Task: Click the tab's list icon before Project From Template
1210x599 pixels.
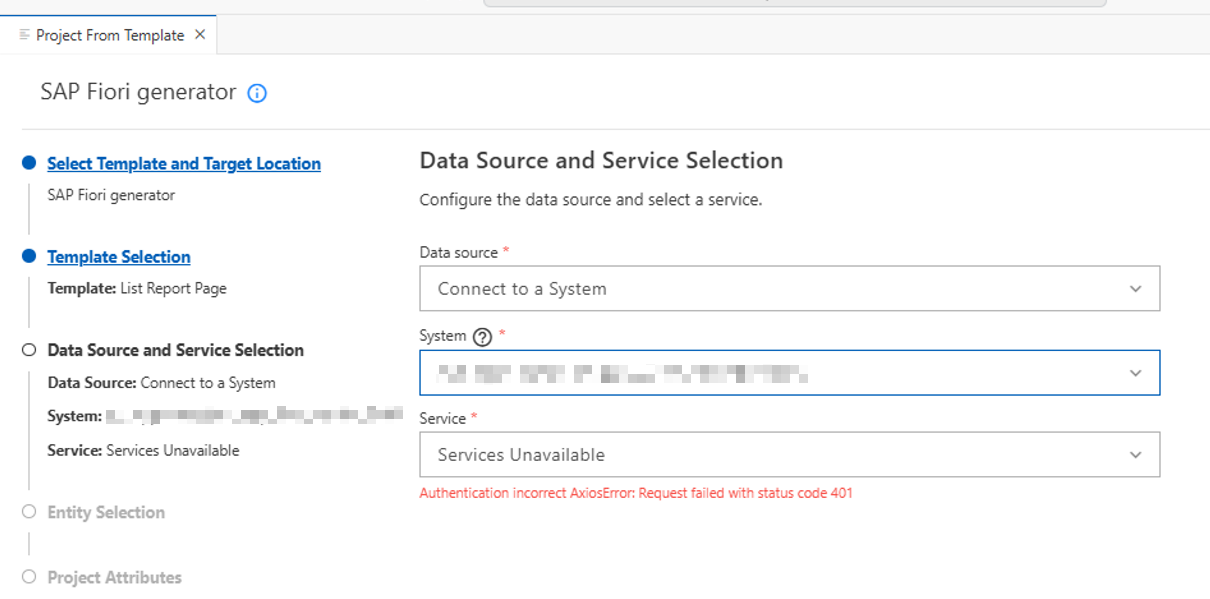Action: tap(25, 35)
